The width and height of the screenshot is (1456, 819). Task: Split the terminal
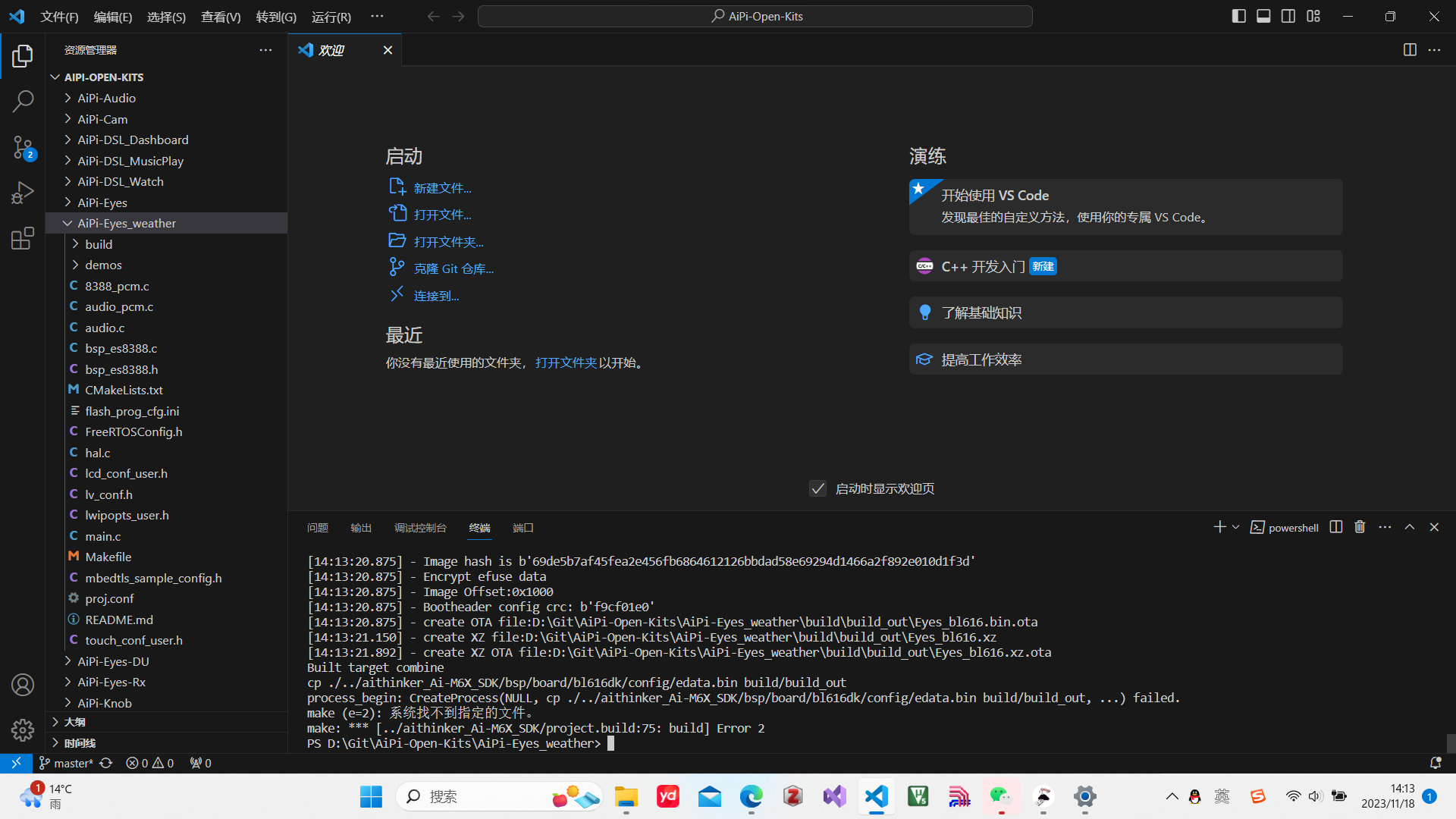click(1336, 527)
